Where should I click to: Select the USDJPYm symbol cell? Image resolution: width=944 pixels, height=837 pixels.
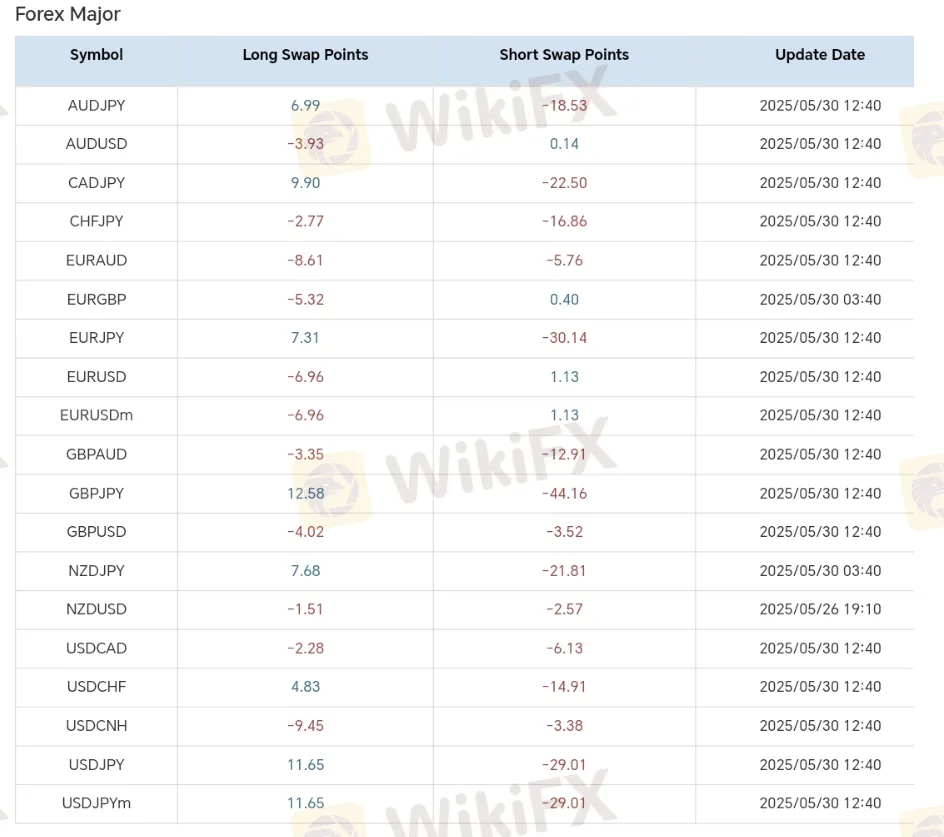96,803
